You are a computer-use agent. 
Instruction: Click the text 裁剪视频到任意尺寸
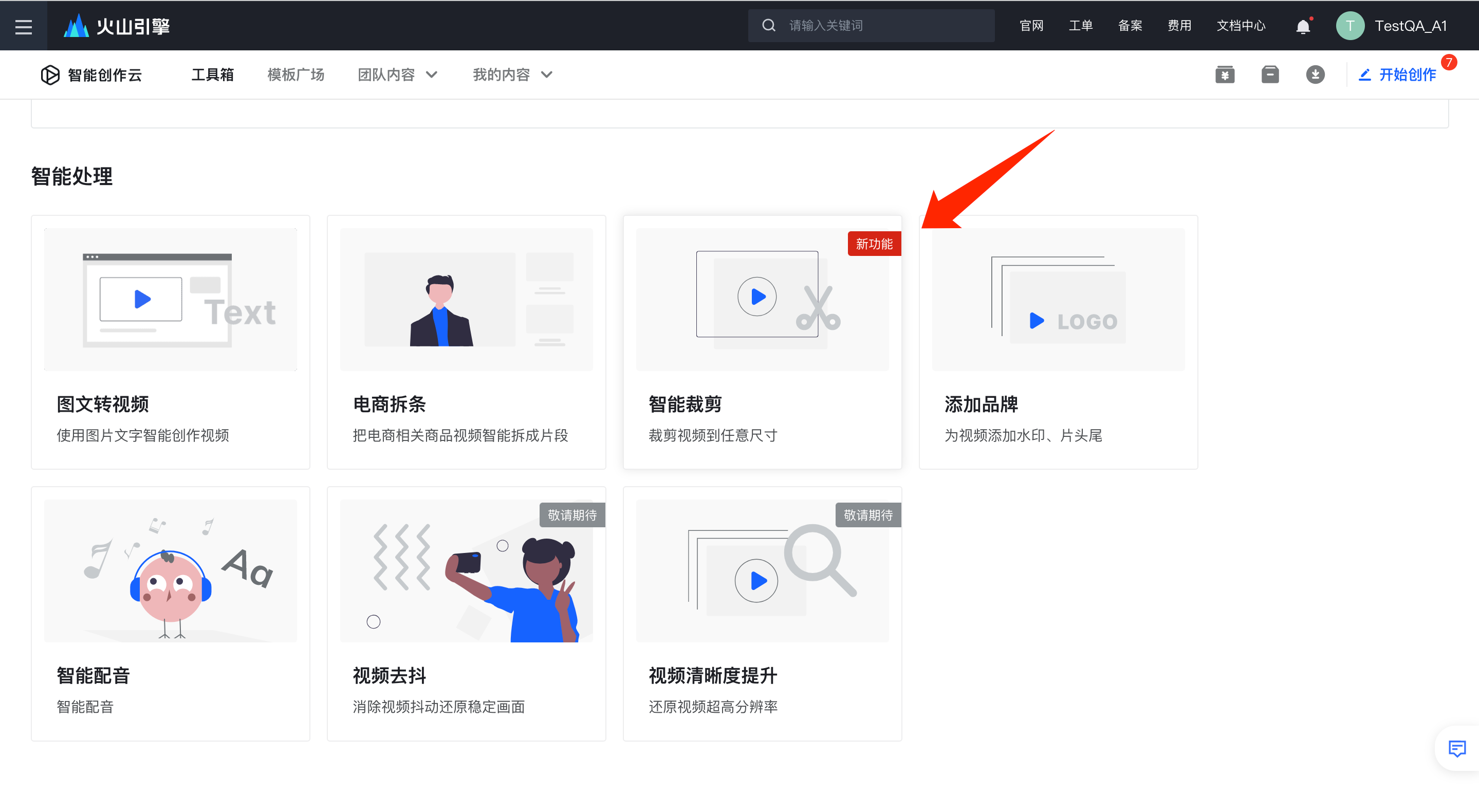[712, 435]
